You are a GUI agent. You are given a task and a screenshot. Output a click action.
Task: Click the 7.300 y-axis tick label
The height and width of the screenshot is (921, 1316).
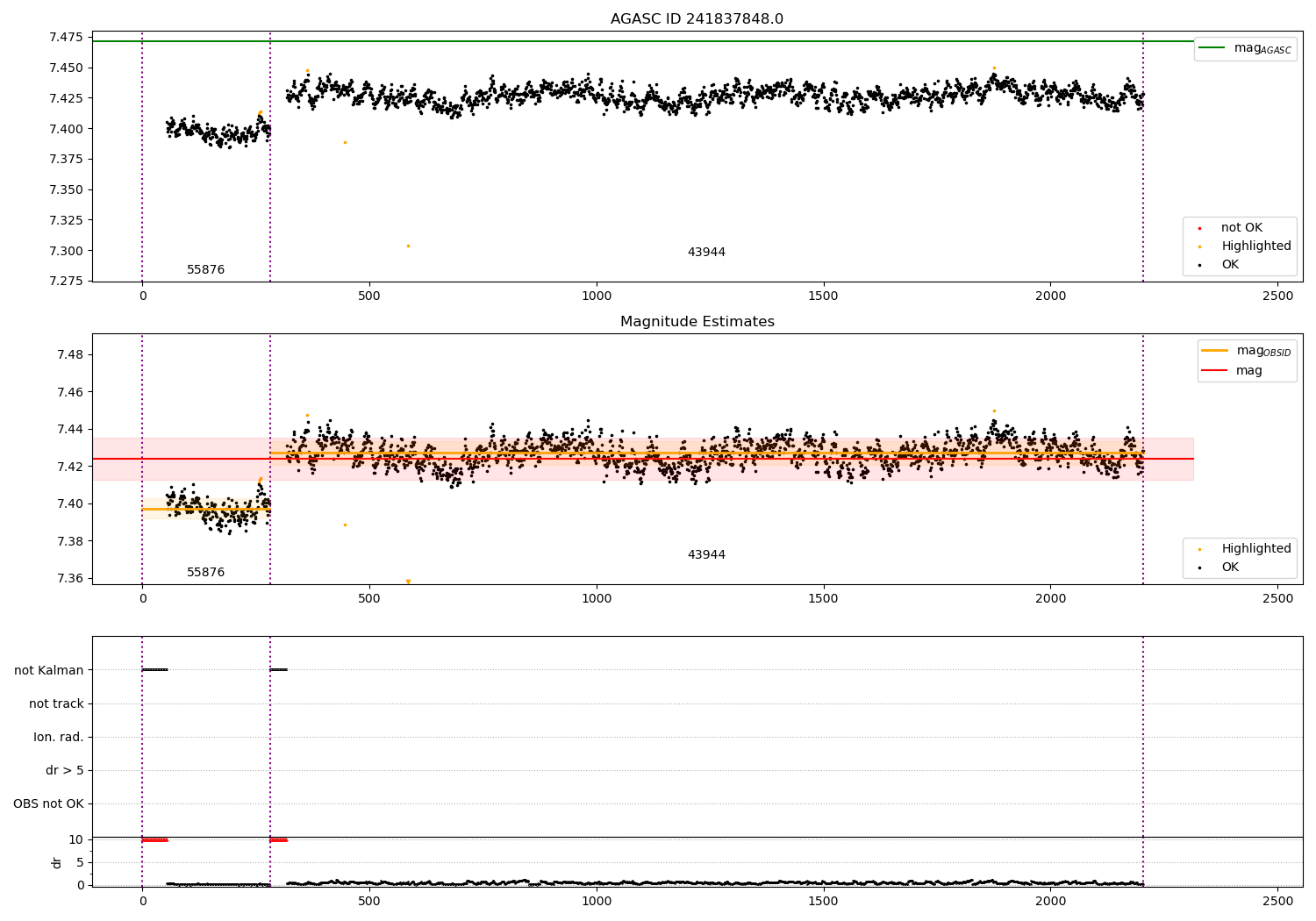pos(67,251)
